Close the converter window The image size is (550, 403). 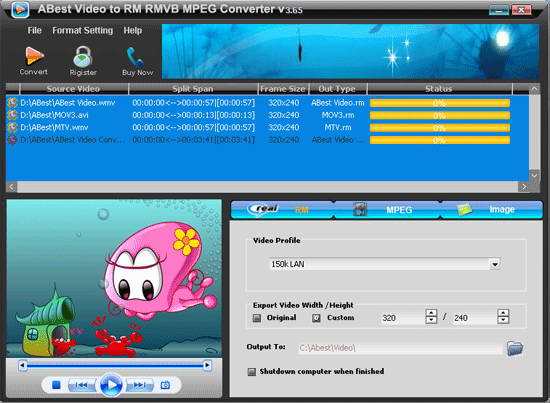pos(521,10)
